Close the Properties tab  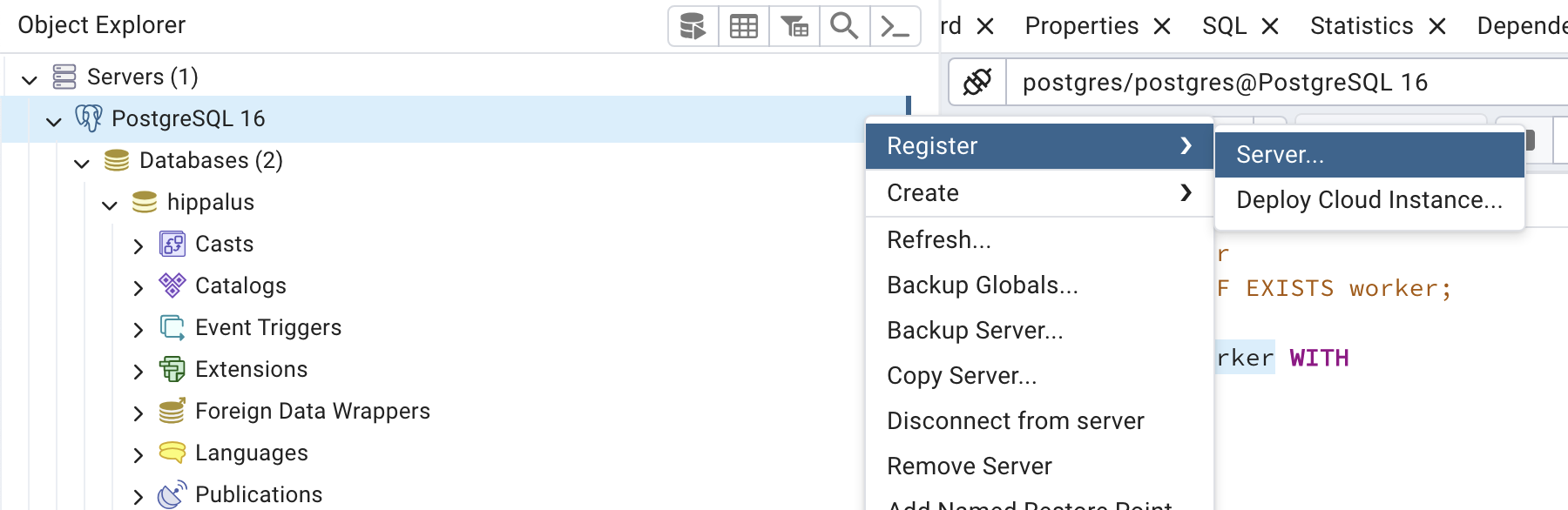tap(1162, 27)
